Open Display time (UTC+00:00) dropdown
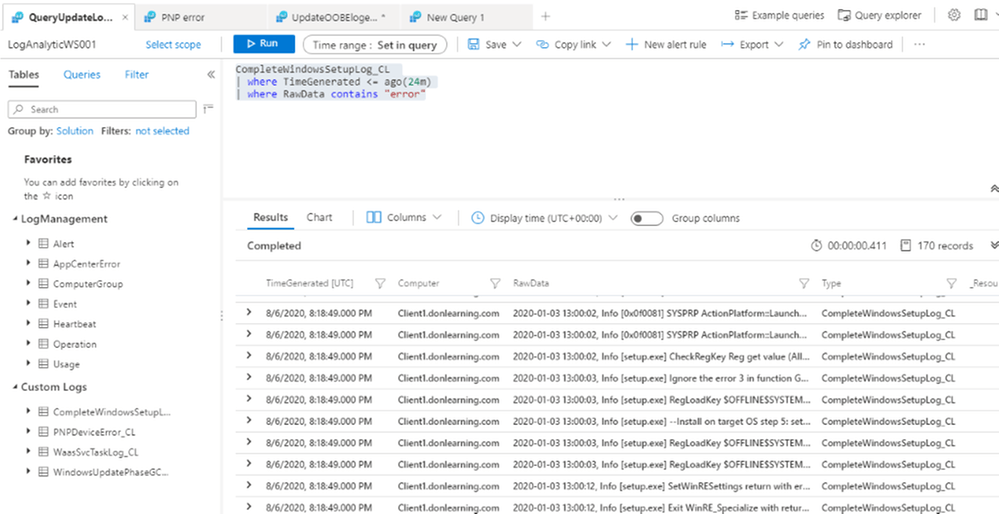 point(544,218)
